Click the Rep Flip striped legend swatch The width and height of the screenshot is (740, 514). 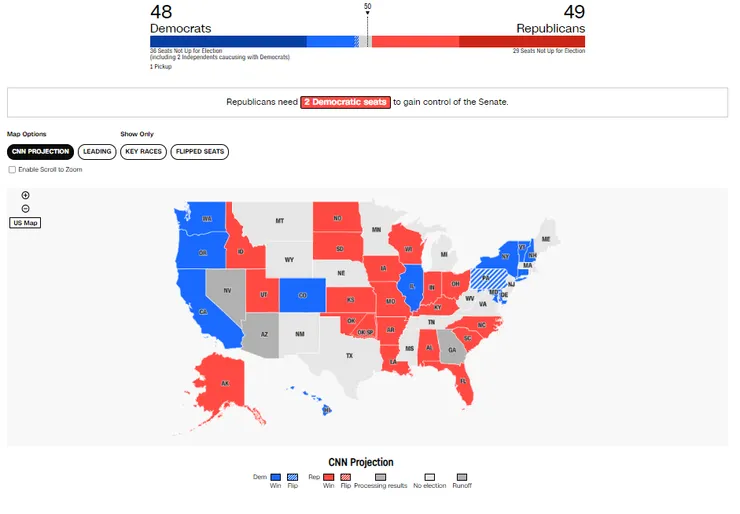345,477
